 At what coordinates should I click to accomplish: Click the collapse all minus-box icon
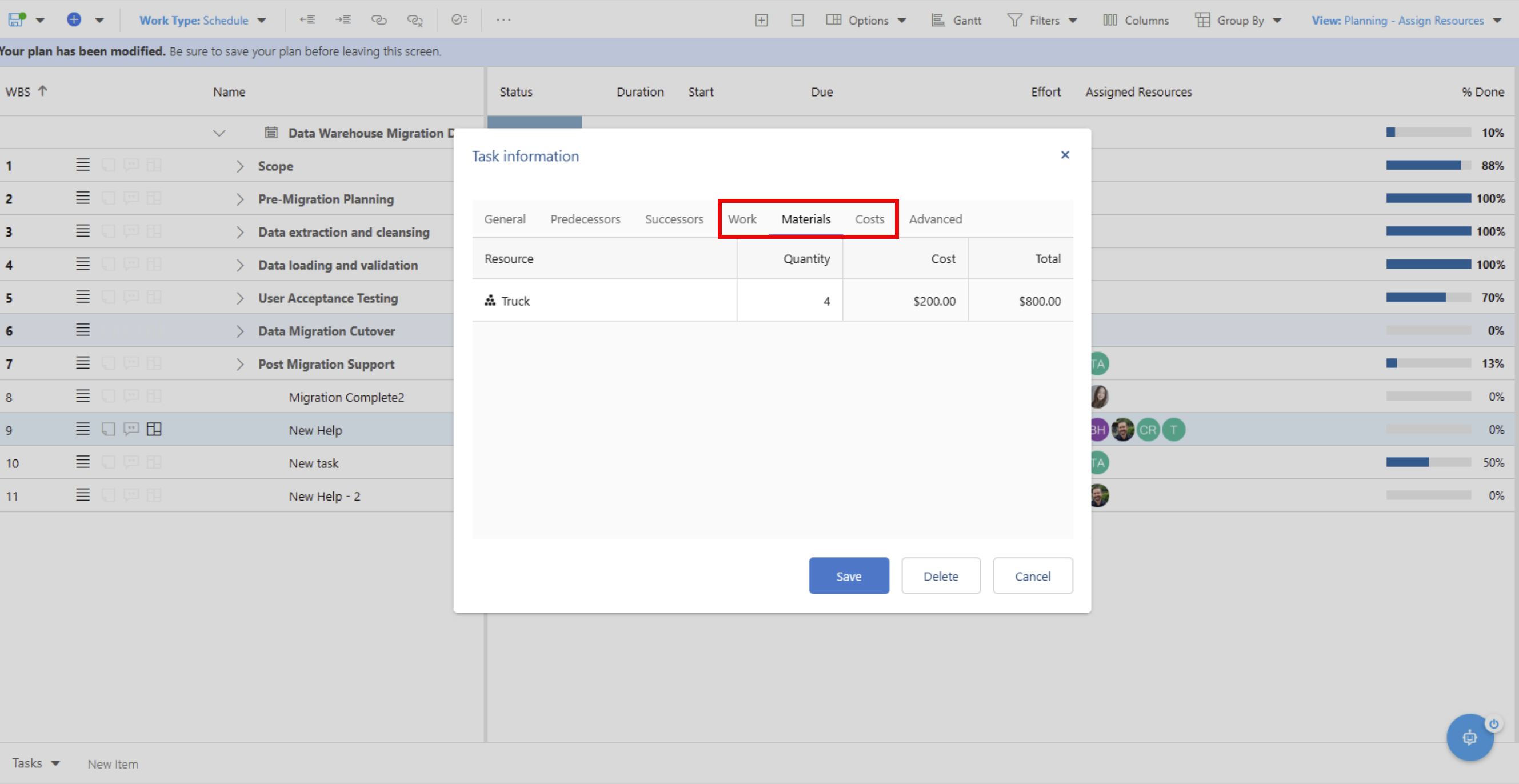point(797,20)
